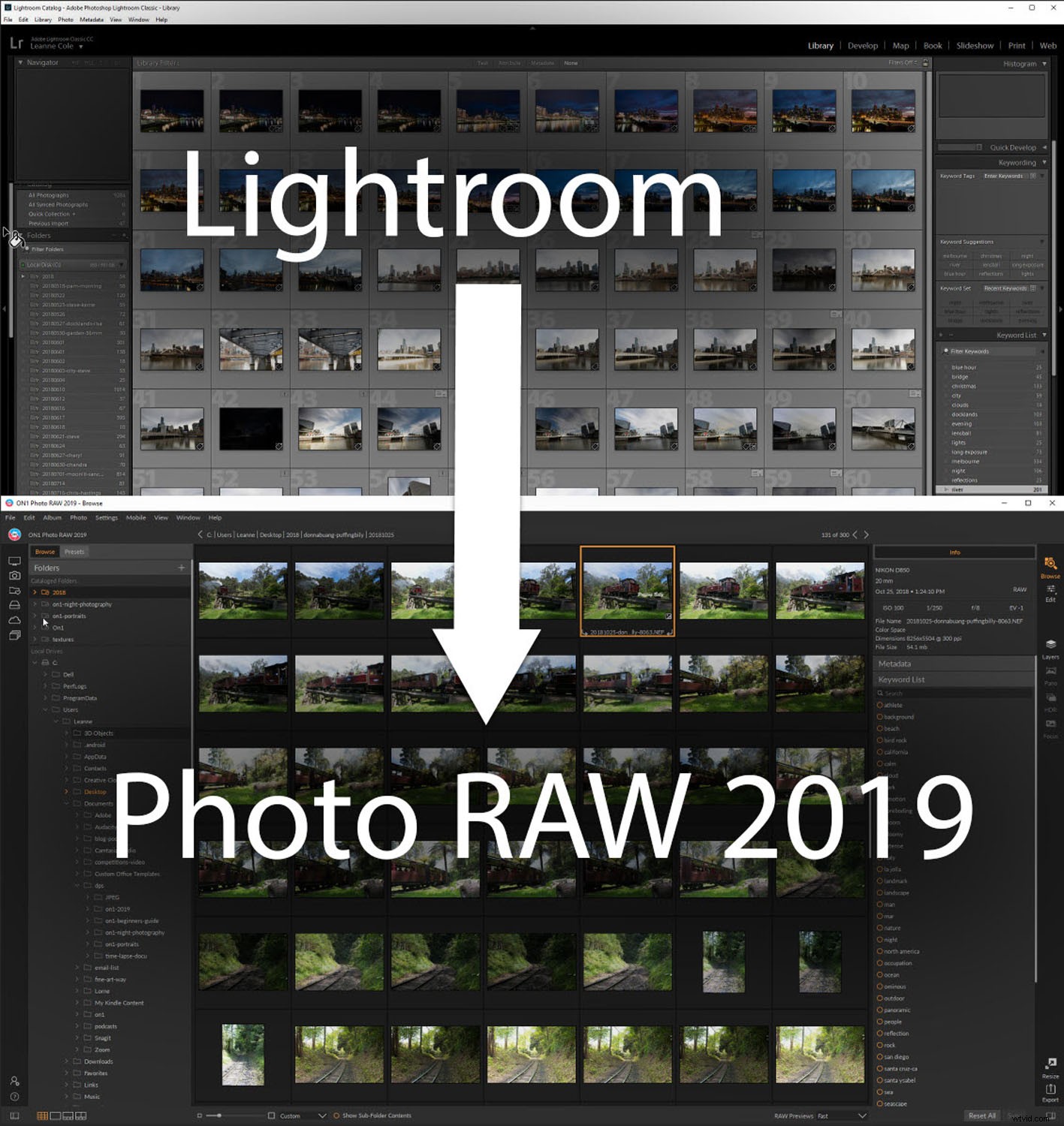Image resolution: width=1064 pixels, height=1126 pixels.
Task: Open the Photo menu in ON1
Action: [78, 517]
